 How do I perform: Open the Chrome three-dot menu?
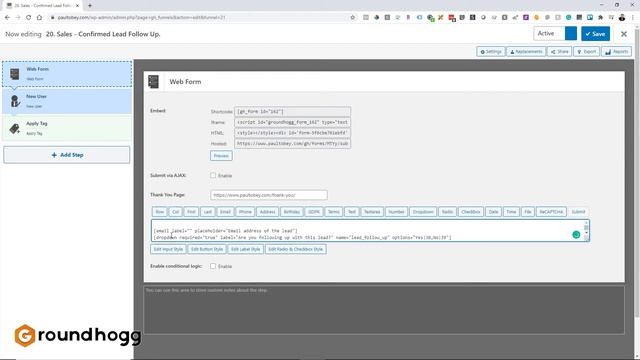tap(633, 18)
